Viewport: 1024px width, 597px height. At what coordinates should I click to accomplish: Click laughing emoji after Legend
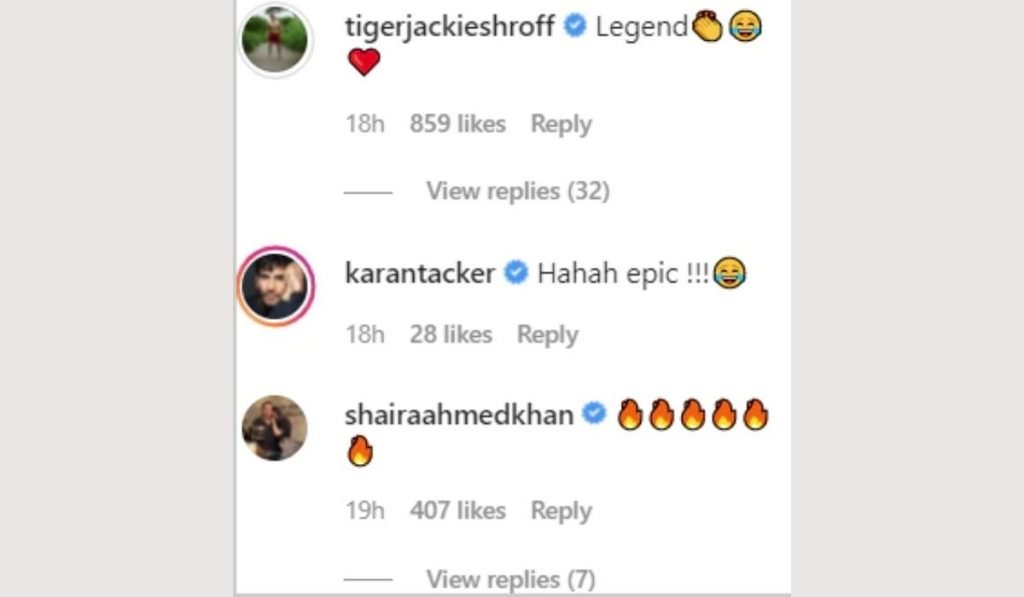click(742, 27)
